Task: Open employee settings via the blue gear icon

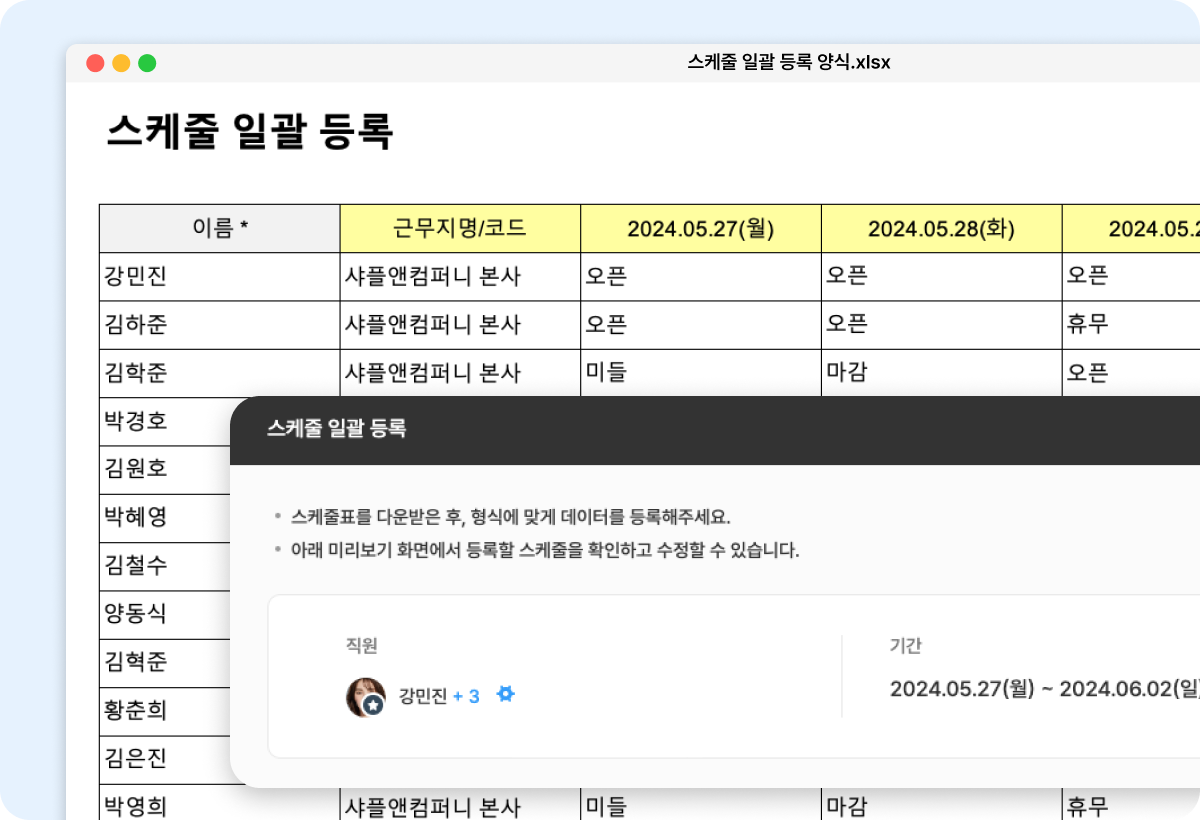Action: (x=506, y=694)
